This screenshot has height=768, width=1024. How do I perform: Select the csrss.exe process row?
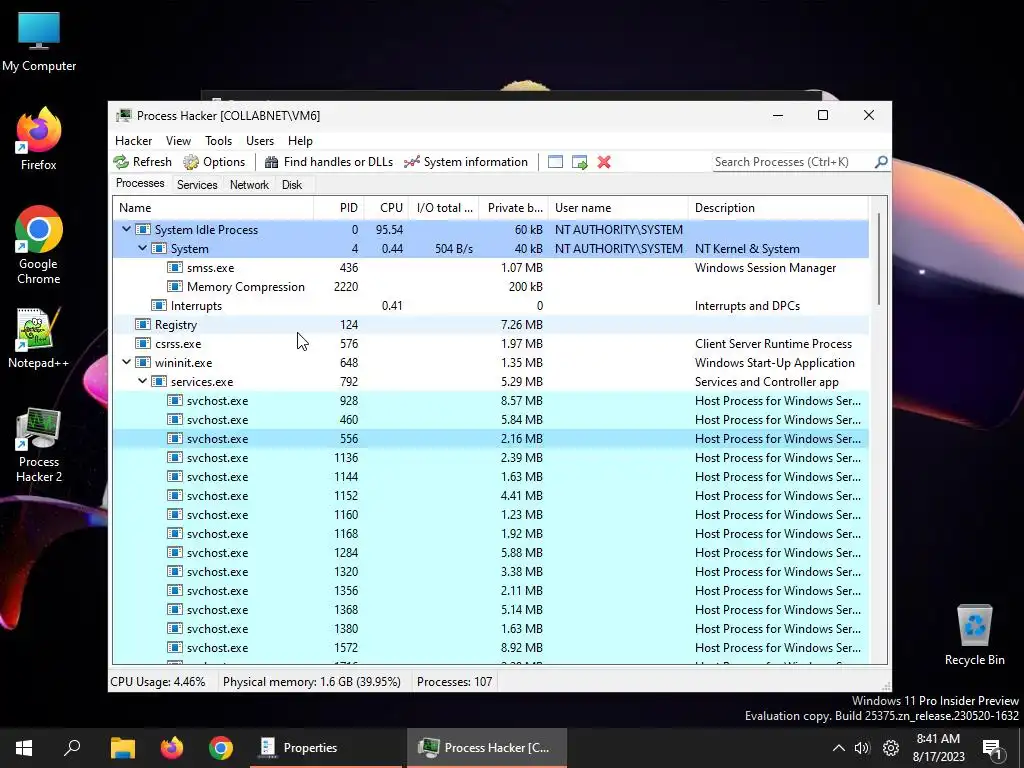pos(491,344)
